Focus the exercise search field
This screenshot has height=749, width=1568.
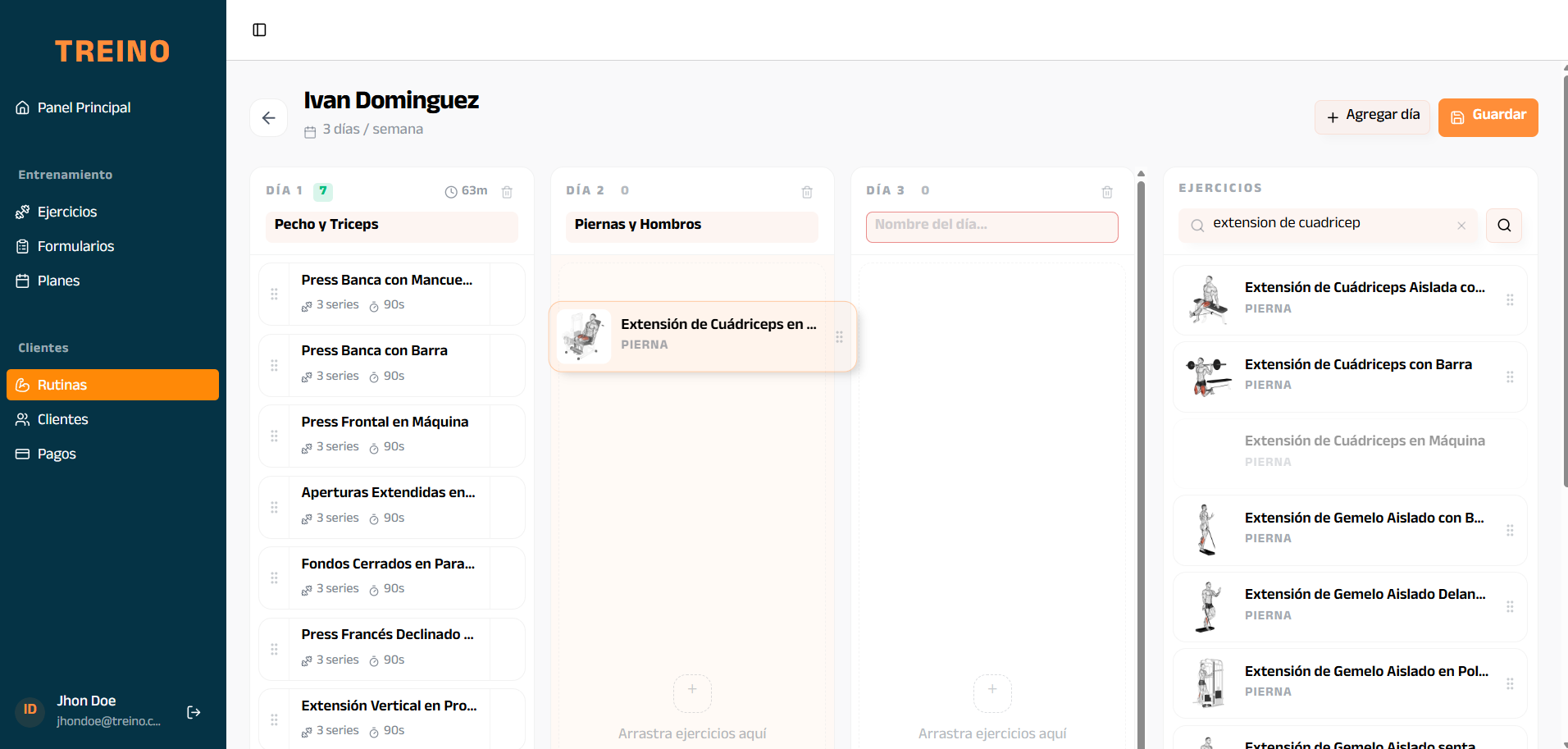(x=1328, y=226)
